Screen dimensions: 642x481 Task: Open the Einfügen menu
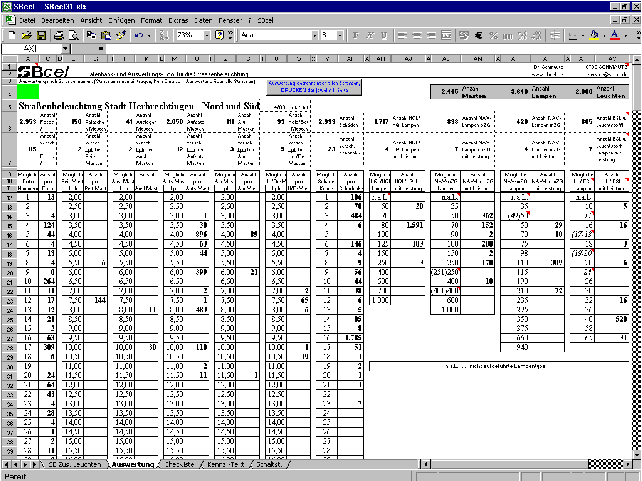[122, 20]
